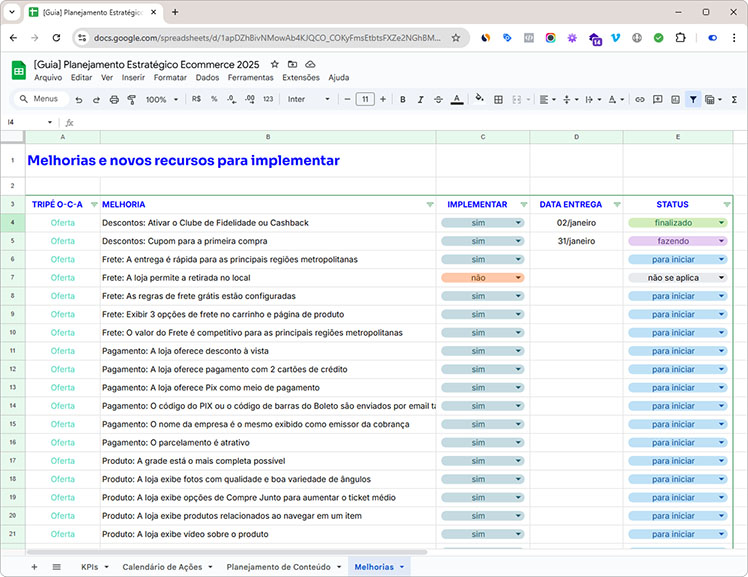The height and width of the screenshot is (577, 748).
Task: Open the name box dropdown arrow
Action: (x=50, y=123)
